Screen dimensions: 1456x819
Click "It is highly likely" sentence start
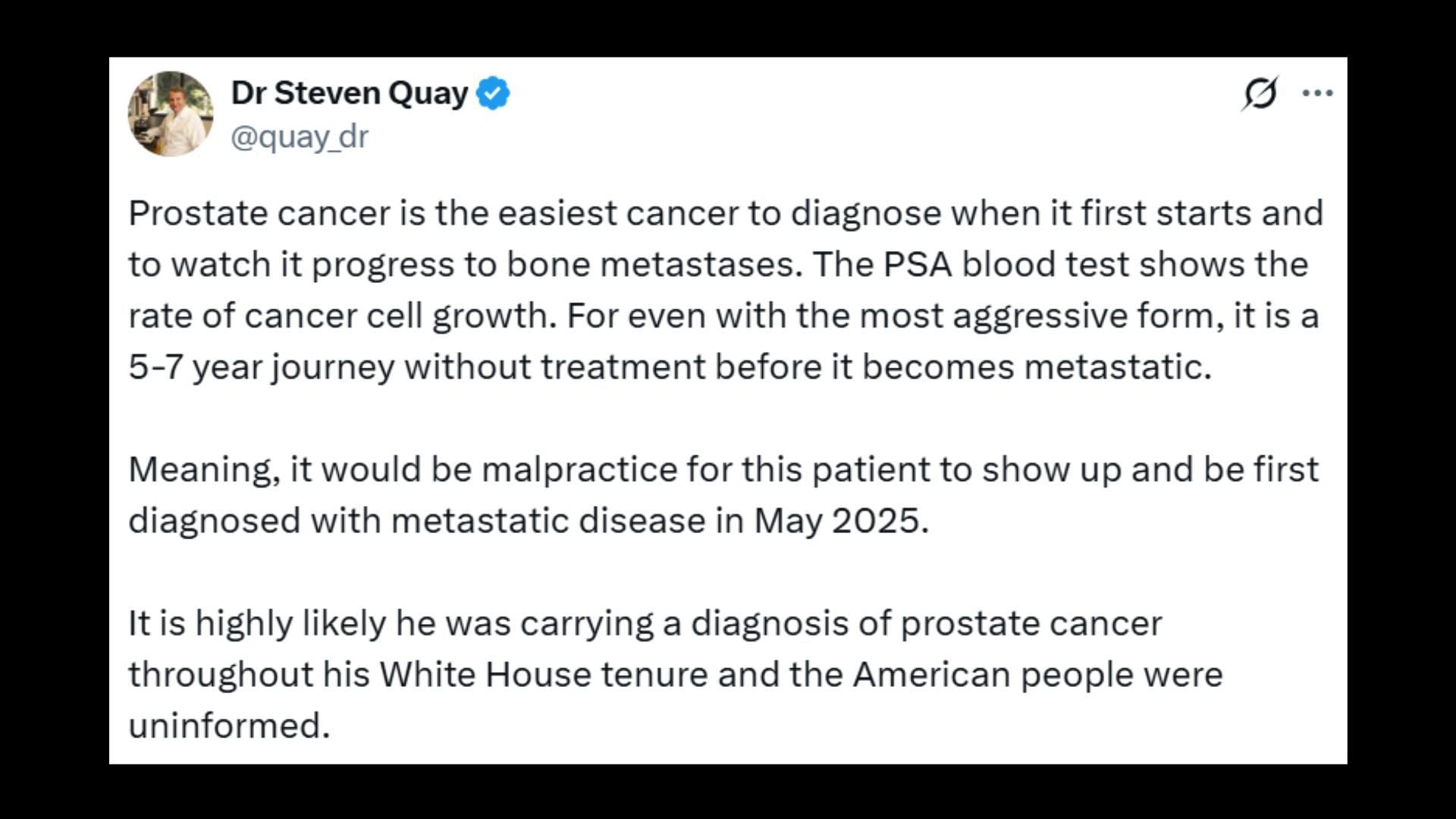click(x=258, y=623)
